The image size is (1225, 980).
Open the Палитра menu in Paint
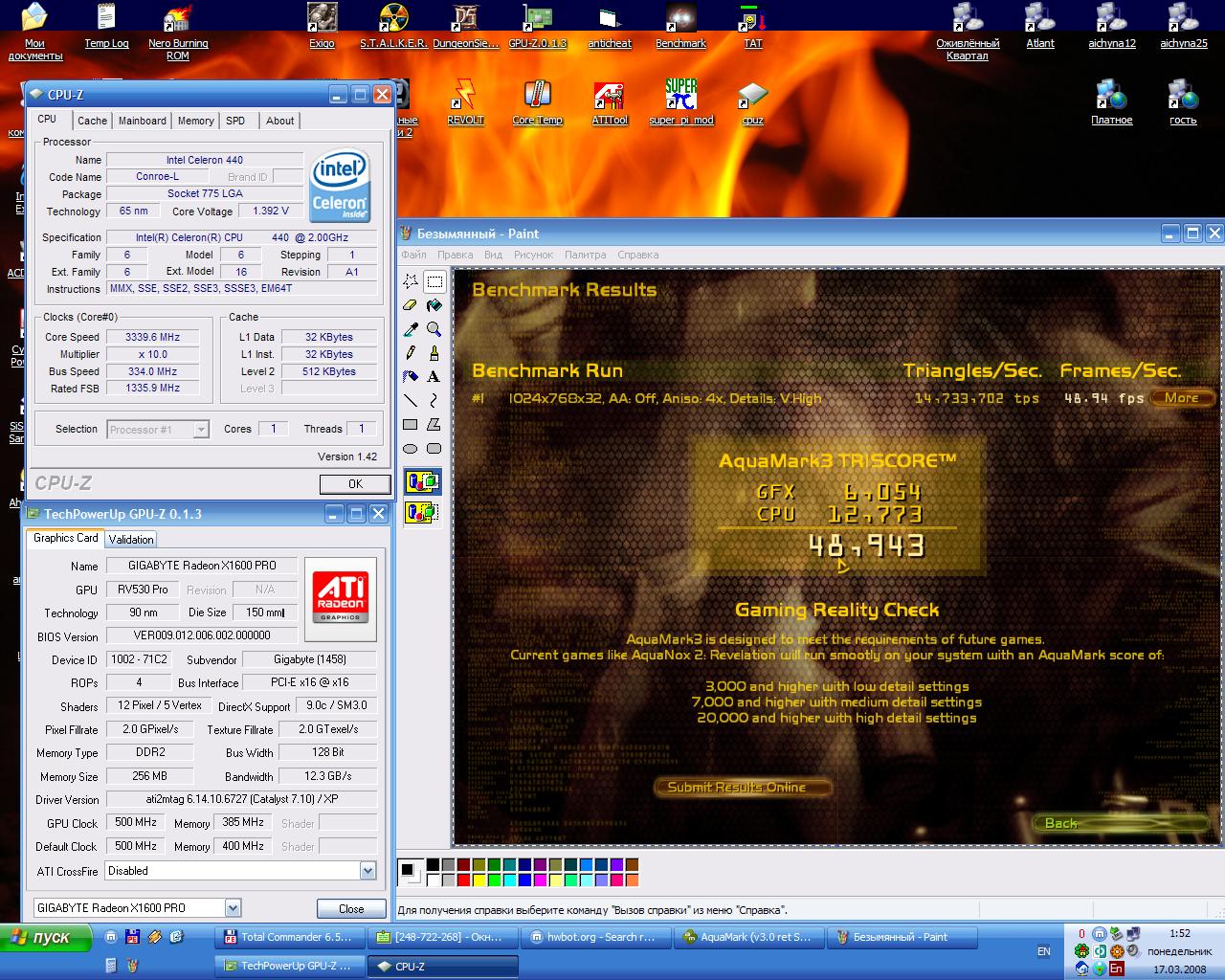coord(585,255)
